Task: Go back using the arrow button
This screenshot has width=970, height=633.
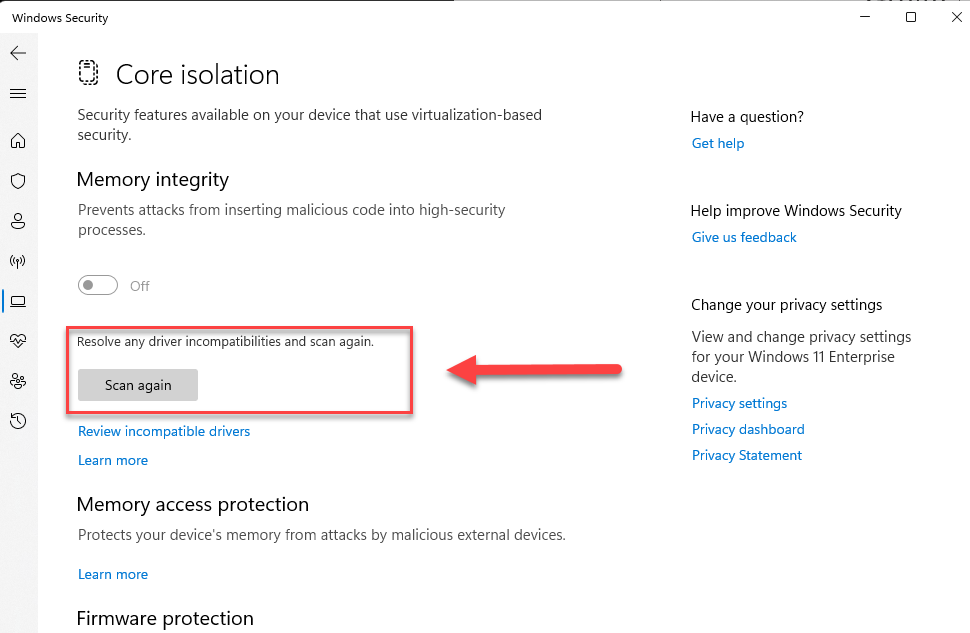Action: click(x=18, y=53)
